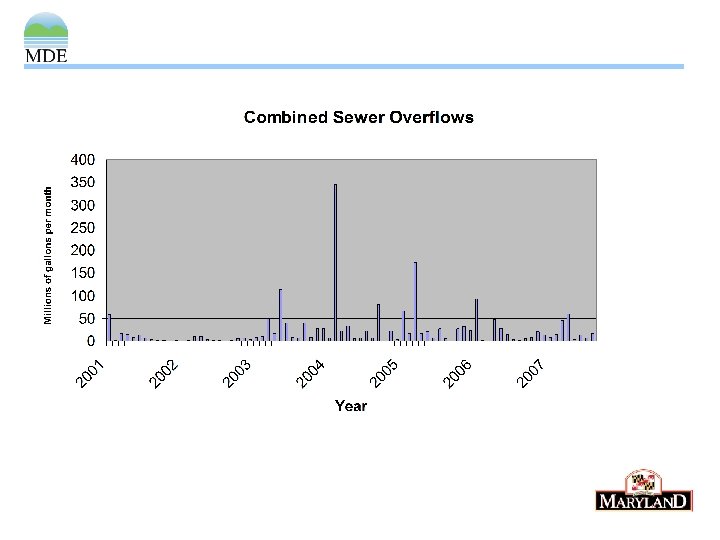720x540 pixels.
Task: Click the 150 y-axis value
Action: tap(83, 273)
